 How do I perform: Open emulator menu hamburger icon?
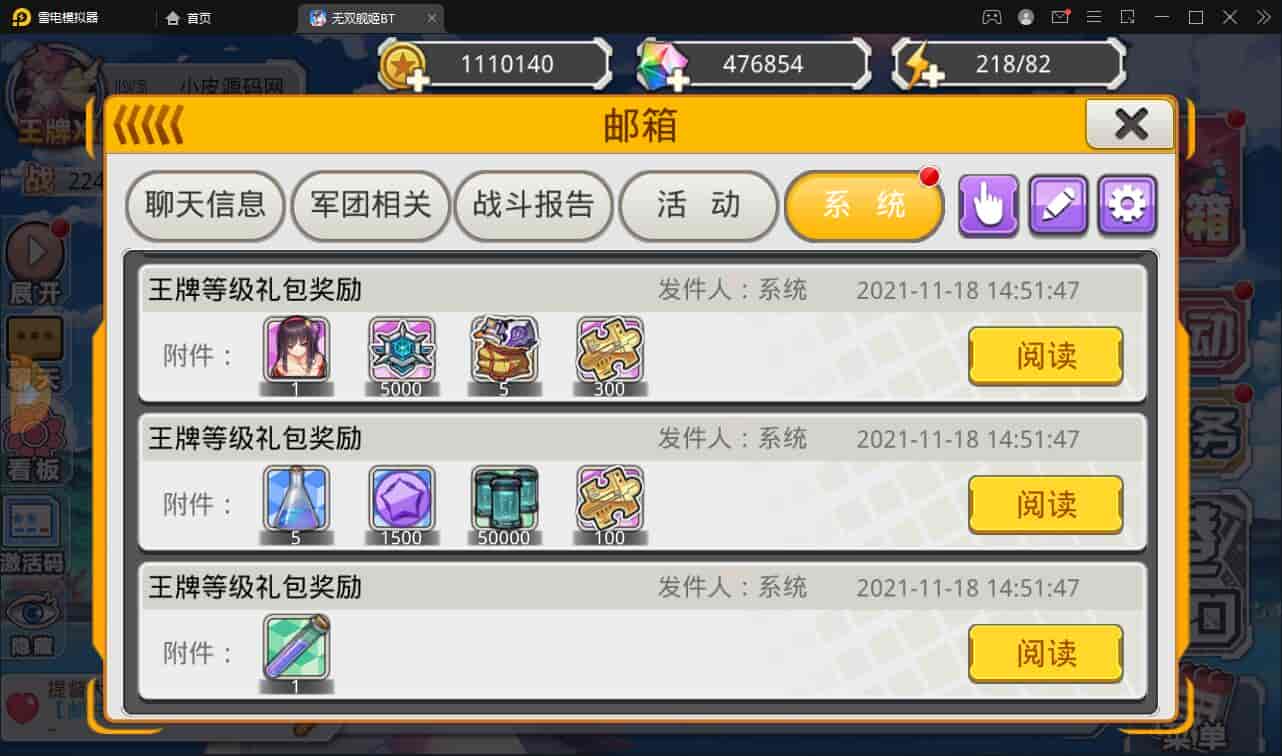(1094, 17)
